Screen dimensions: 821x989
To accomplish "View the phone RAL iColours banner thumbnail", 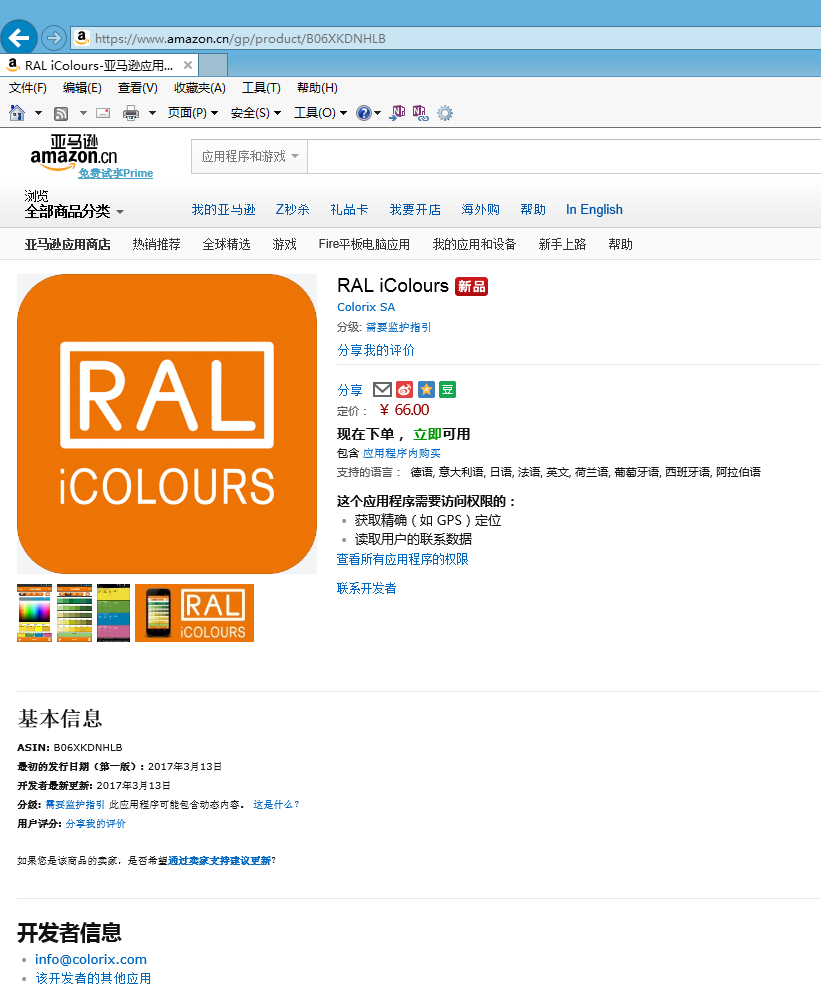I will (194, 613).
